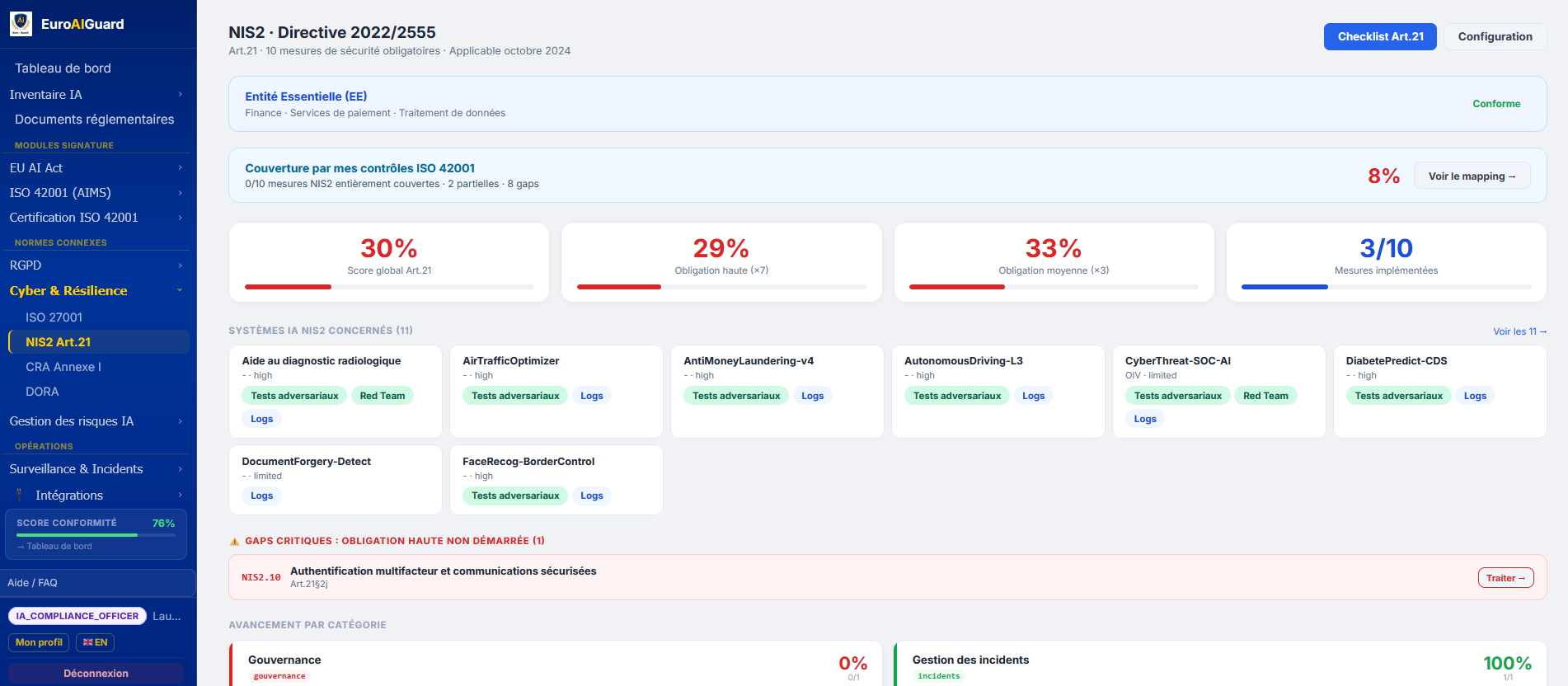This screenshot has height=686, width=1568.
Task: Click the Red Team tag on radiologique card
Action: [x=383, y=396]
